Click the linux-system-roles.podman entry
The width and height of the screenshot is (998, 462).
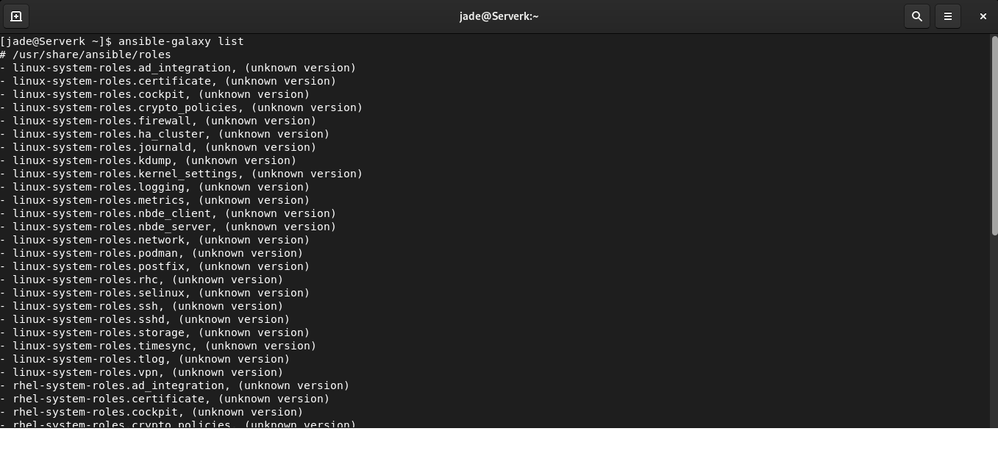point(150,253)
